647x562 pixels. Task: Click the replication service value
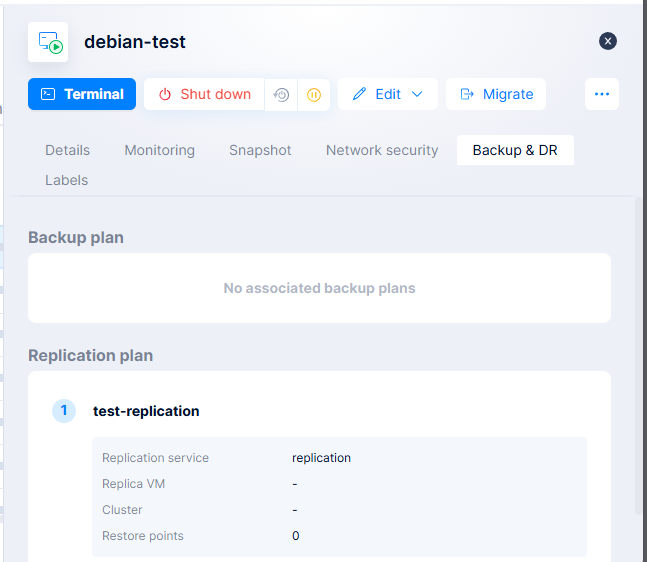coord(321,458)
